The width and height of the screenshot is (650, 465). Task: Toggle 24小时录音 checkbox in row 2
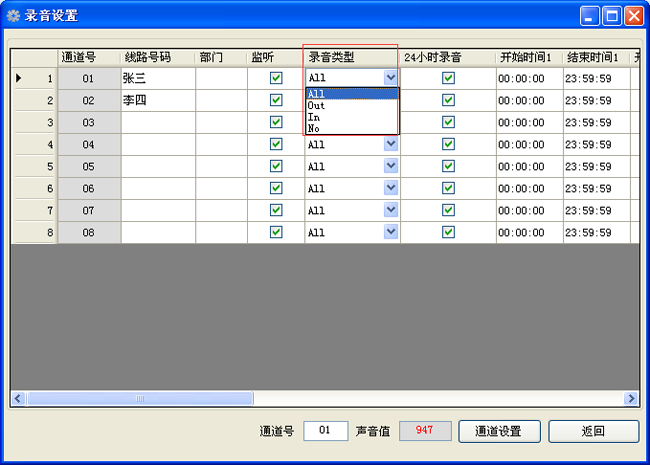point(448,100)
